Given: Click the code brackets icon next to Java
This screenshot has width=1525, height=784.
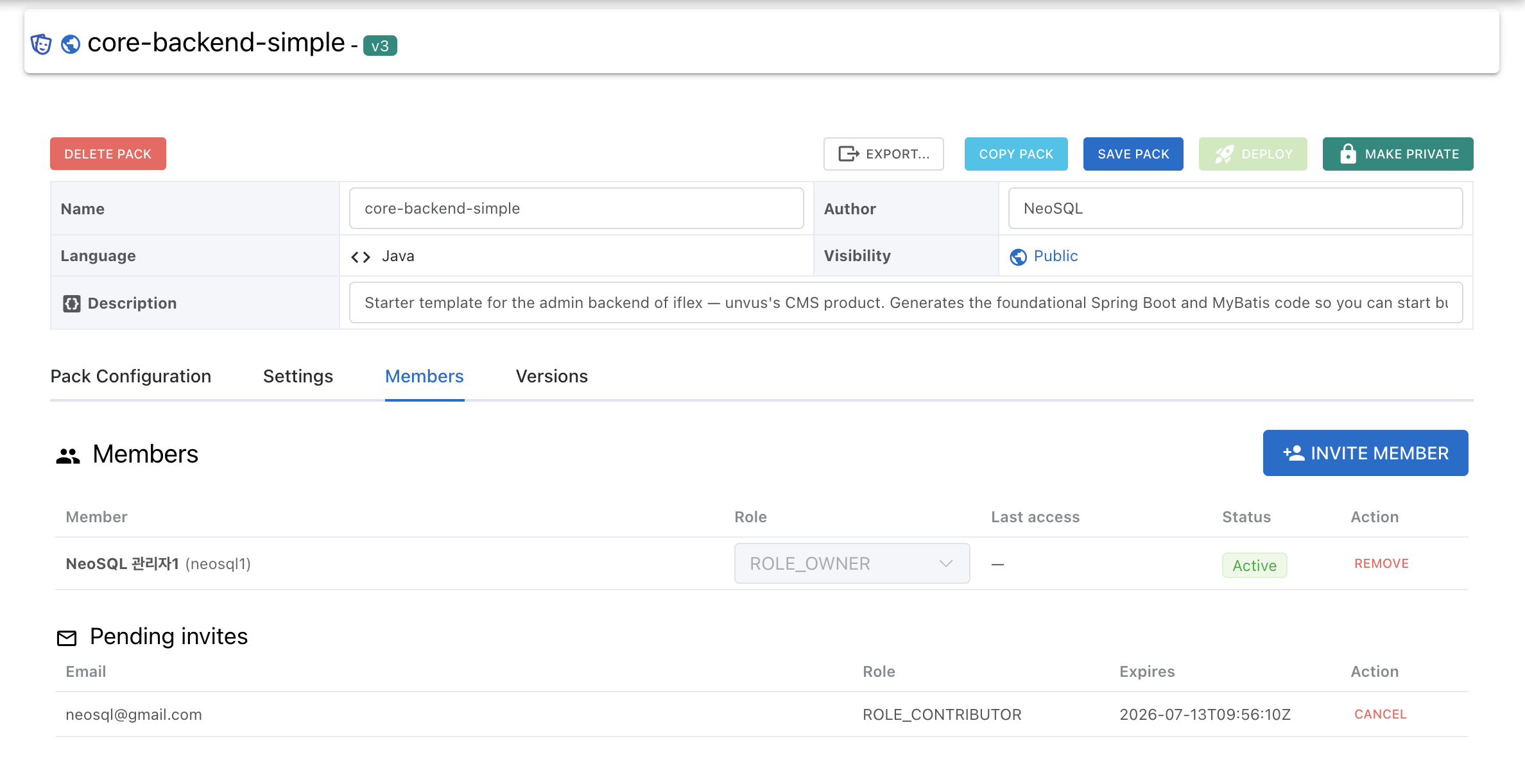Looking at the screenshot, I should coord(361,257).
